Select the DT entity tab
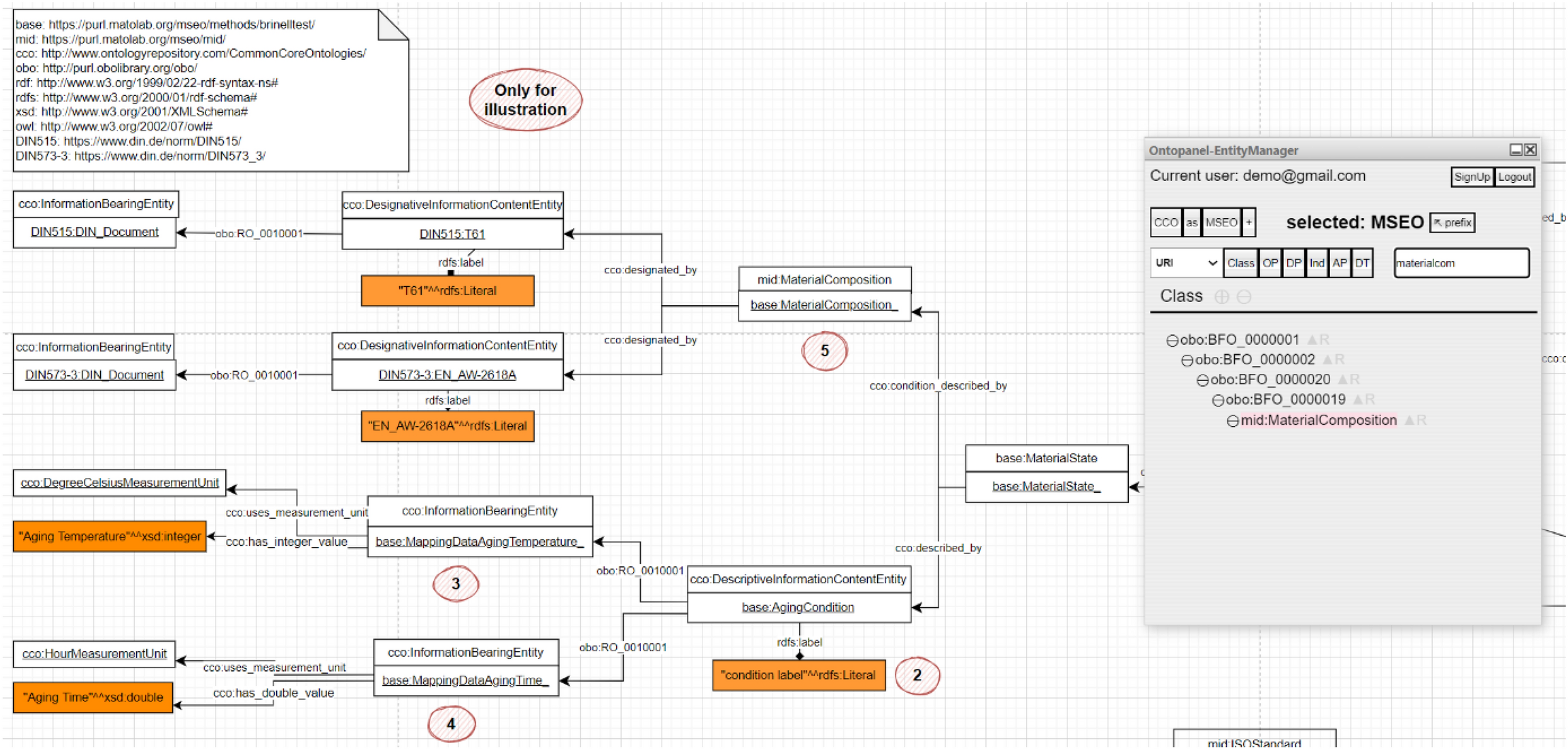 click(1363, 263)
